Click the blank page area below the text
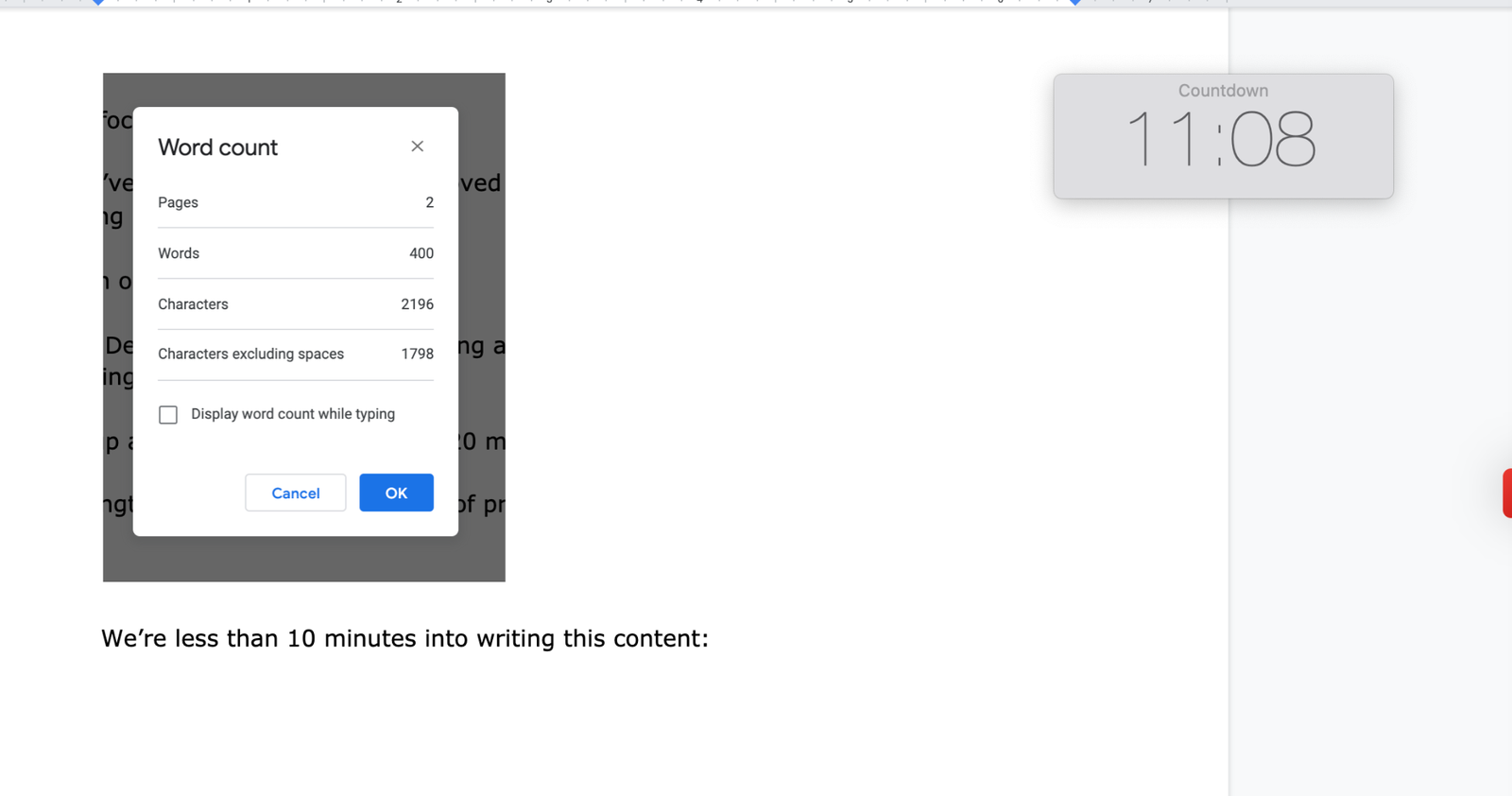 614,728
